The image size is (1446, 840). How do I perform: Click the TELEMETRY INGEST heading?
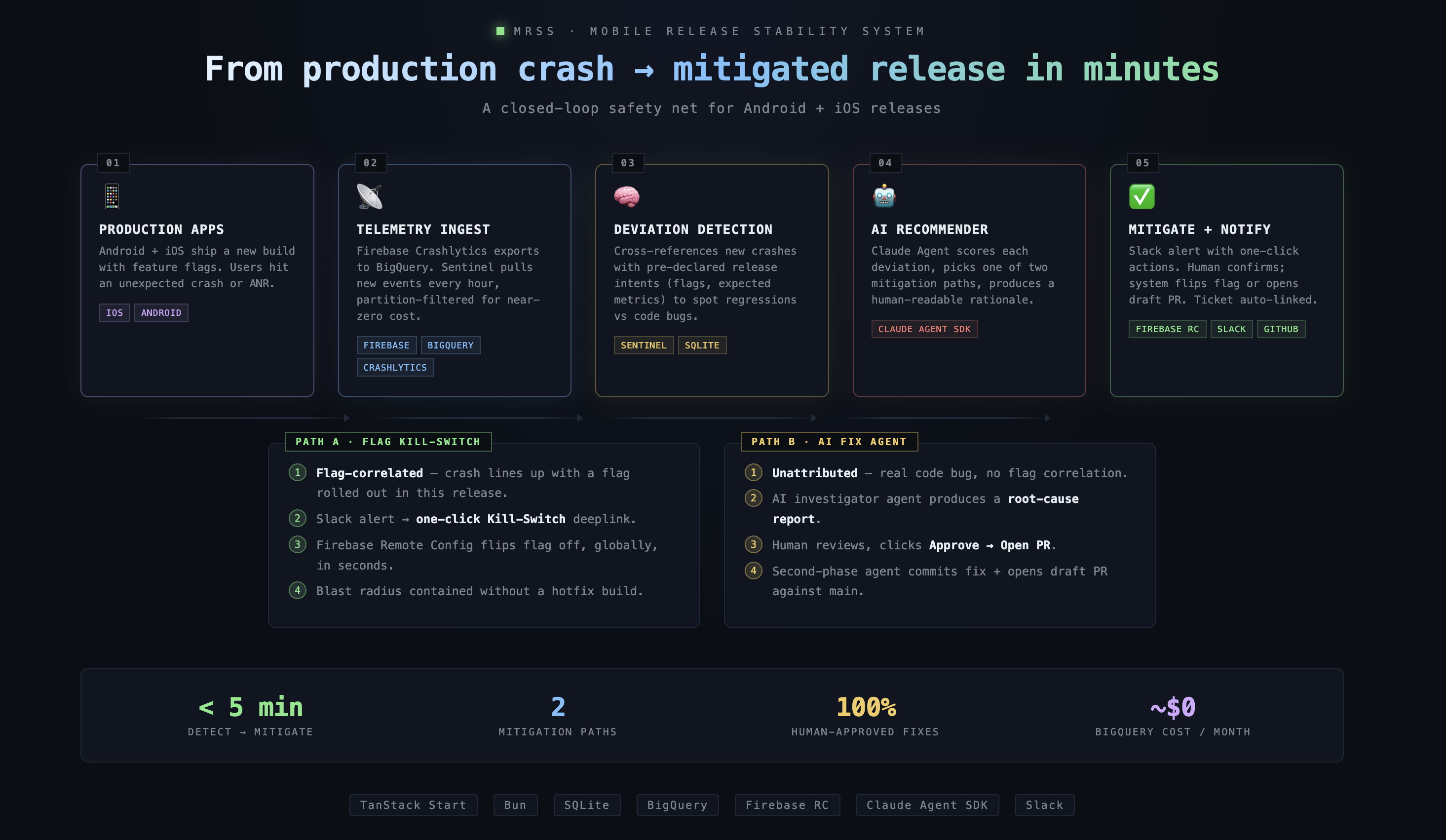pos(423,229)
